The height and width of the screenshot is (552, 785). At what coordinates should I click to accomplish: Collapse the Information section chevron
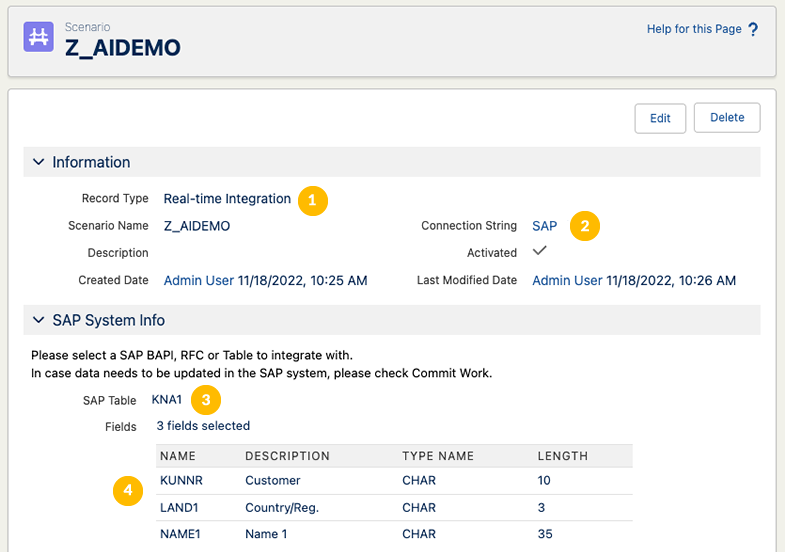(39, 162)
